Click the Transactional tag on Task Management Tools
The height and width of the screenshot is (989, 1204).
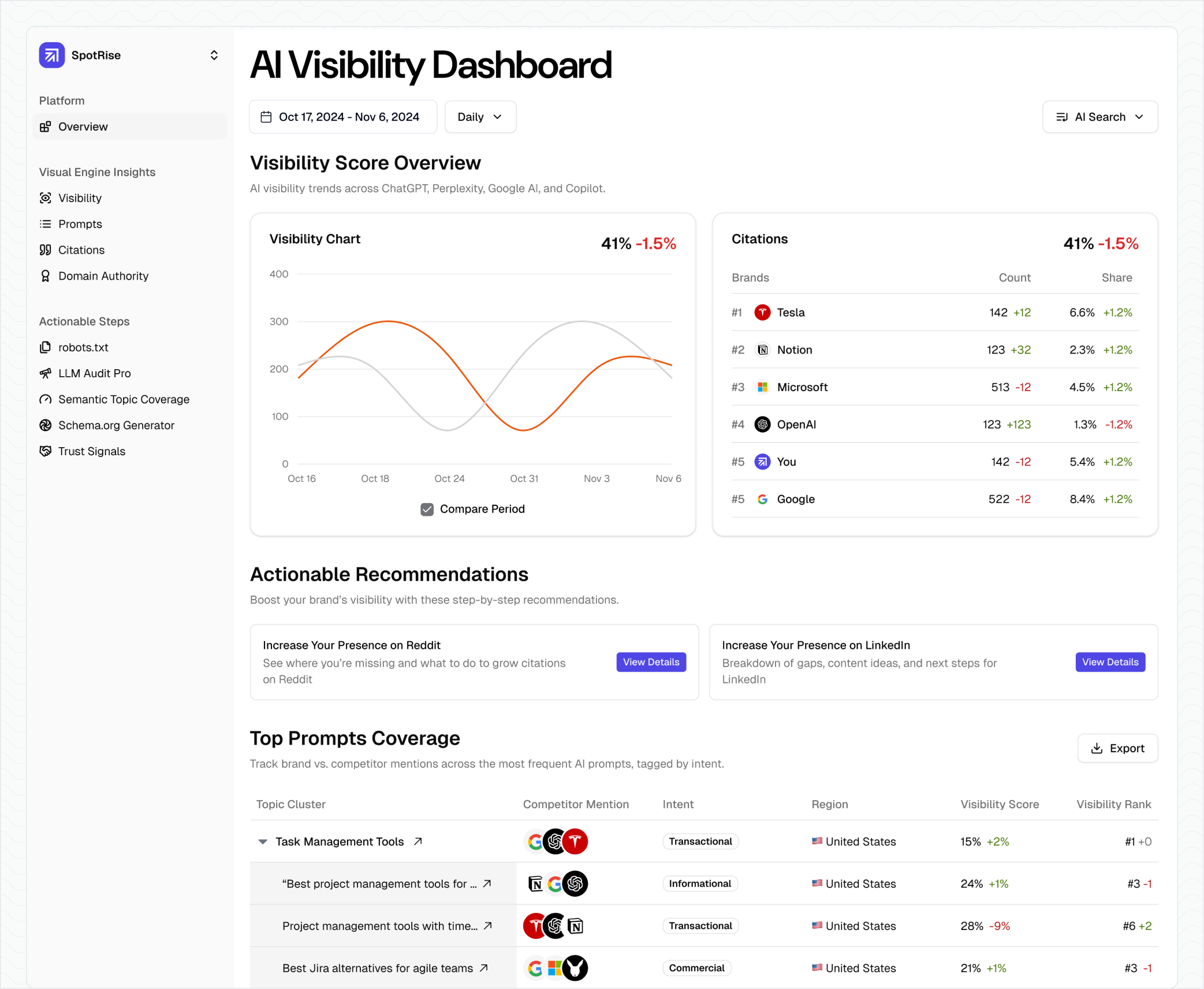[x=700, y=842]
